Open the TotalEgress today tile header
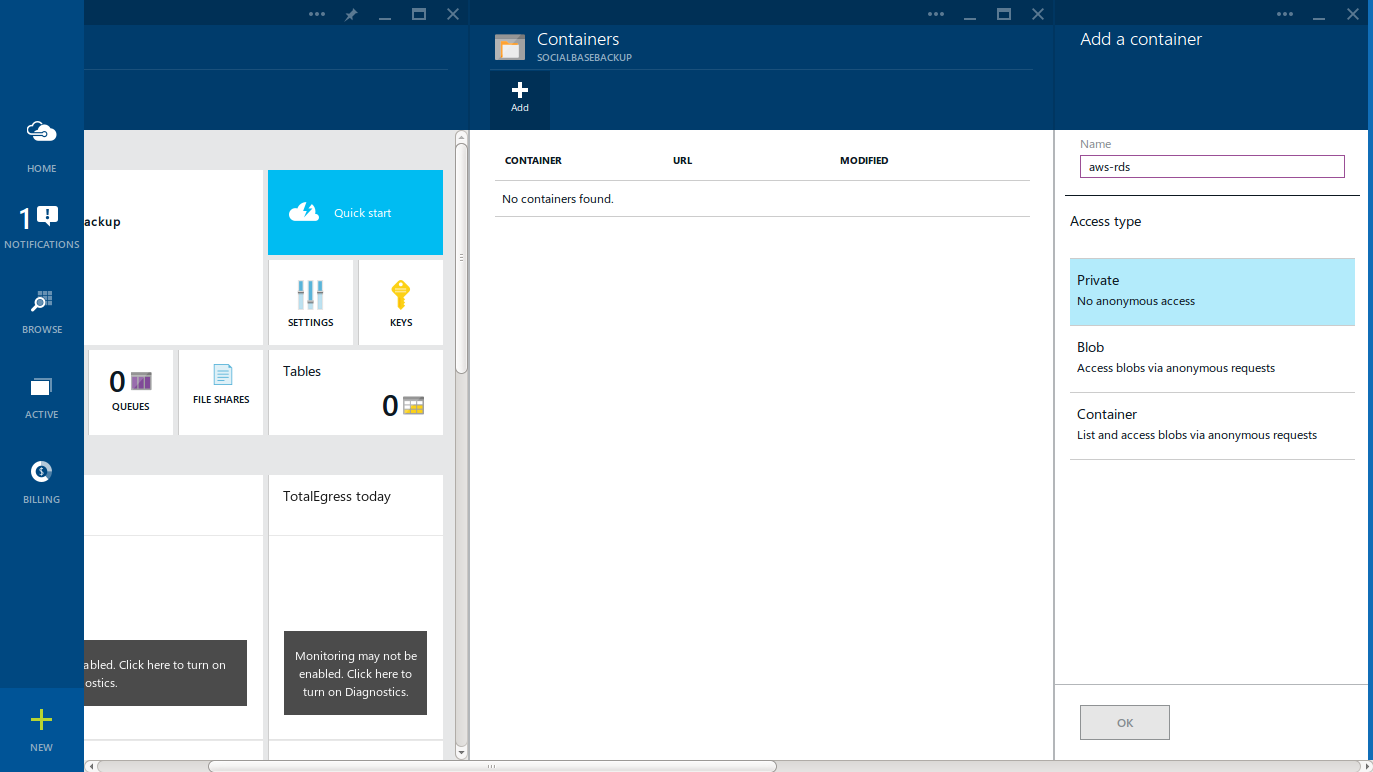Viewport: 1373px width, 772px height. pos(355,505)
